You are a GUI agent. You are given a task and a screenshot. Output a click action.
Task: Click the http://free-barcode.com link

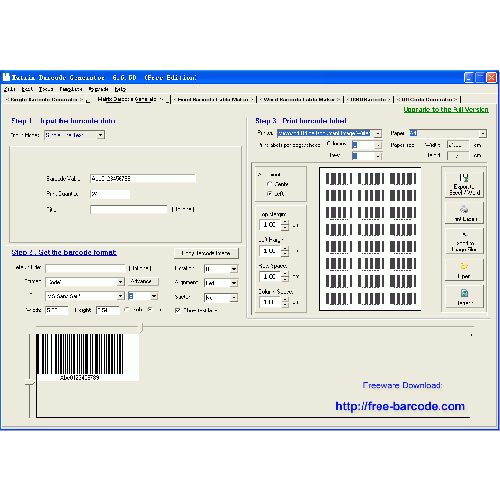click(x=400, y=406)
